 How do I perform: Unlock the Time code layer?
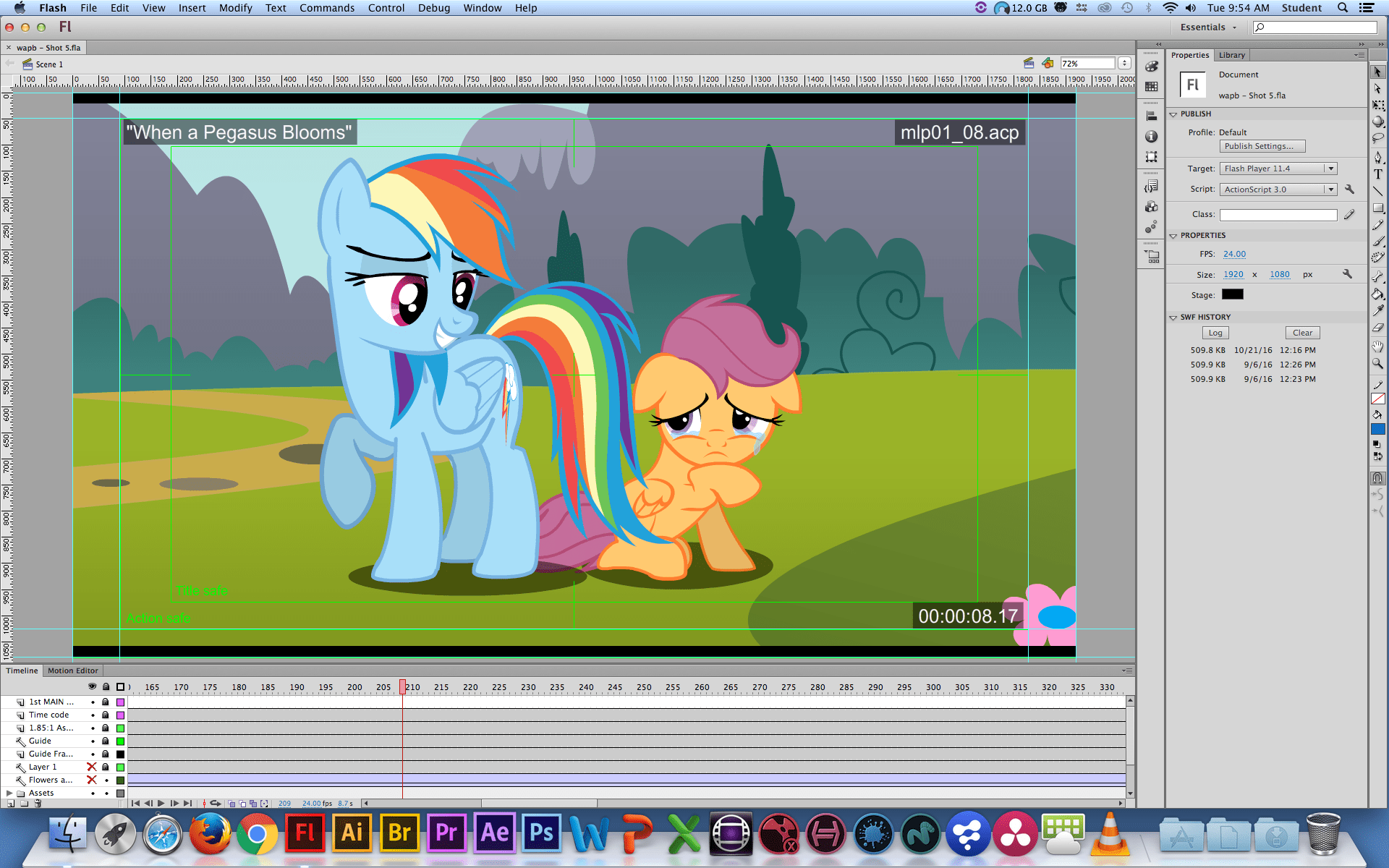click(105, 715)
